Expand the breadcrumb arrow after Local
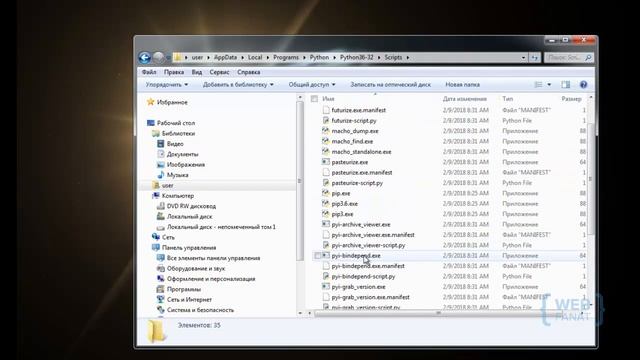Viewport: 640px width, 360px height. tap(268, 58)
